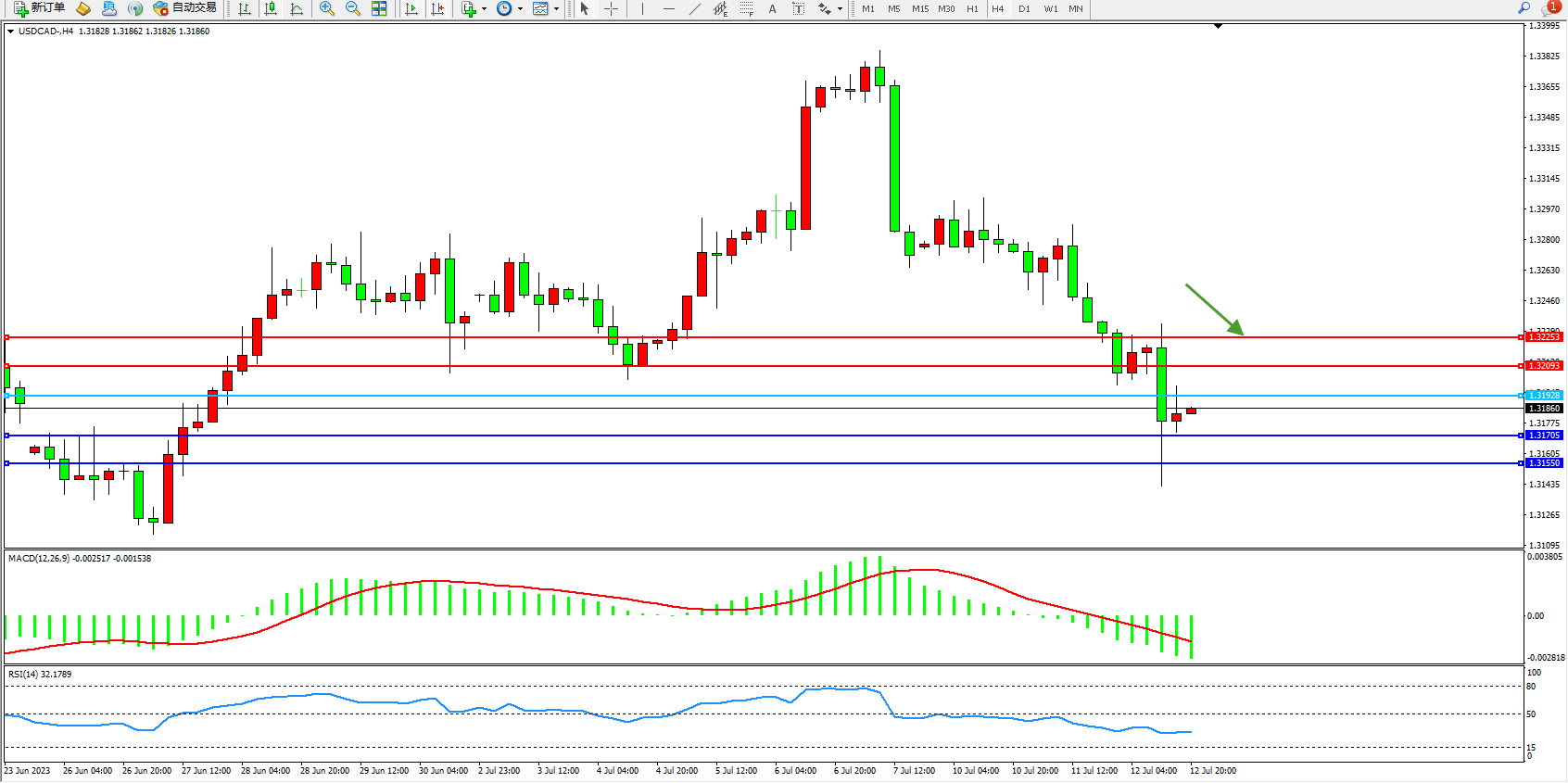Zoom in on the chart
The height and width of the screenshot is (783, 1568).
327,8
